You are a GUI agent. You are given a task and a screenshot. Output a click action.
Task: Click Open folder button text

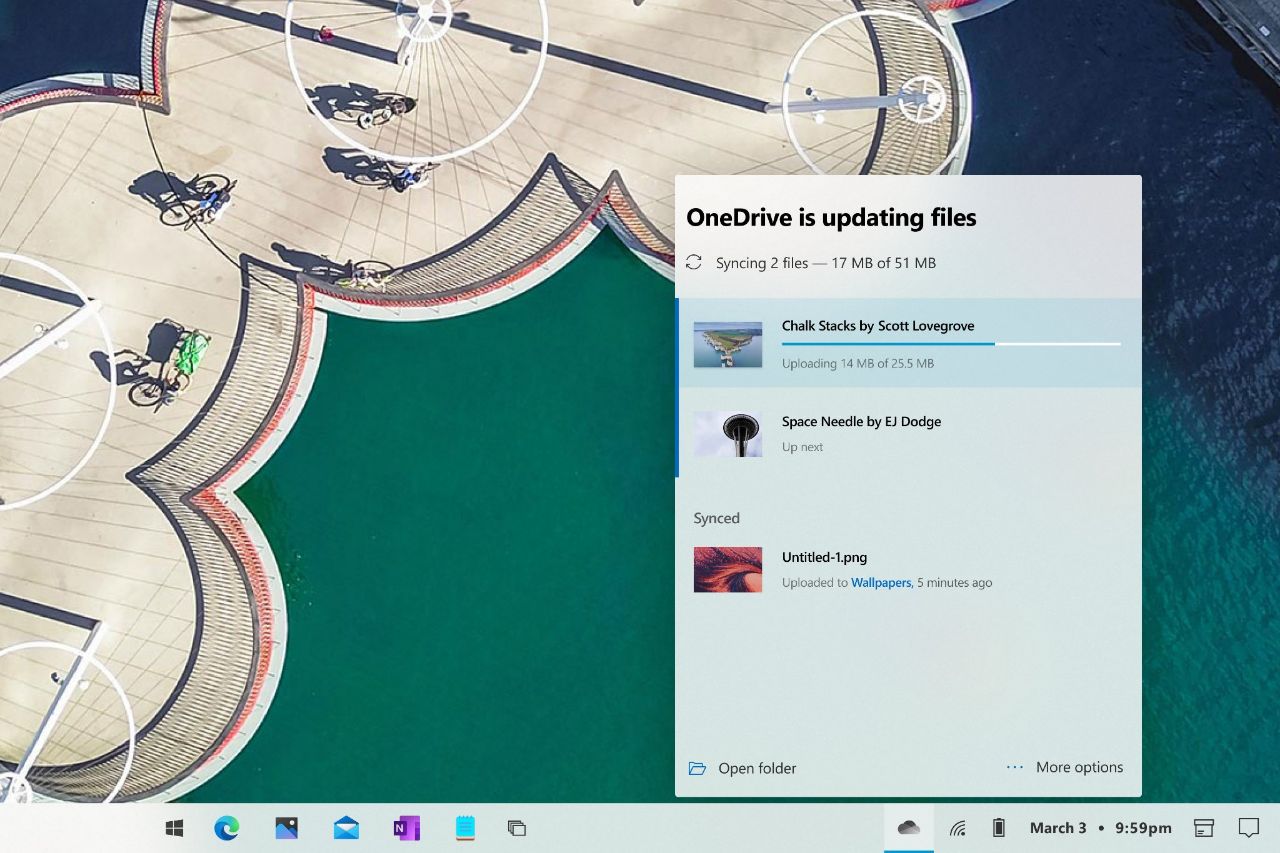click(757, 768)
